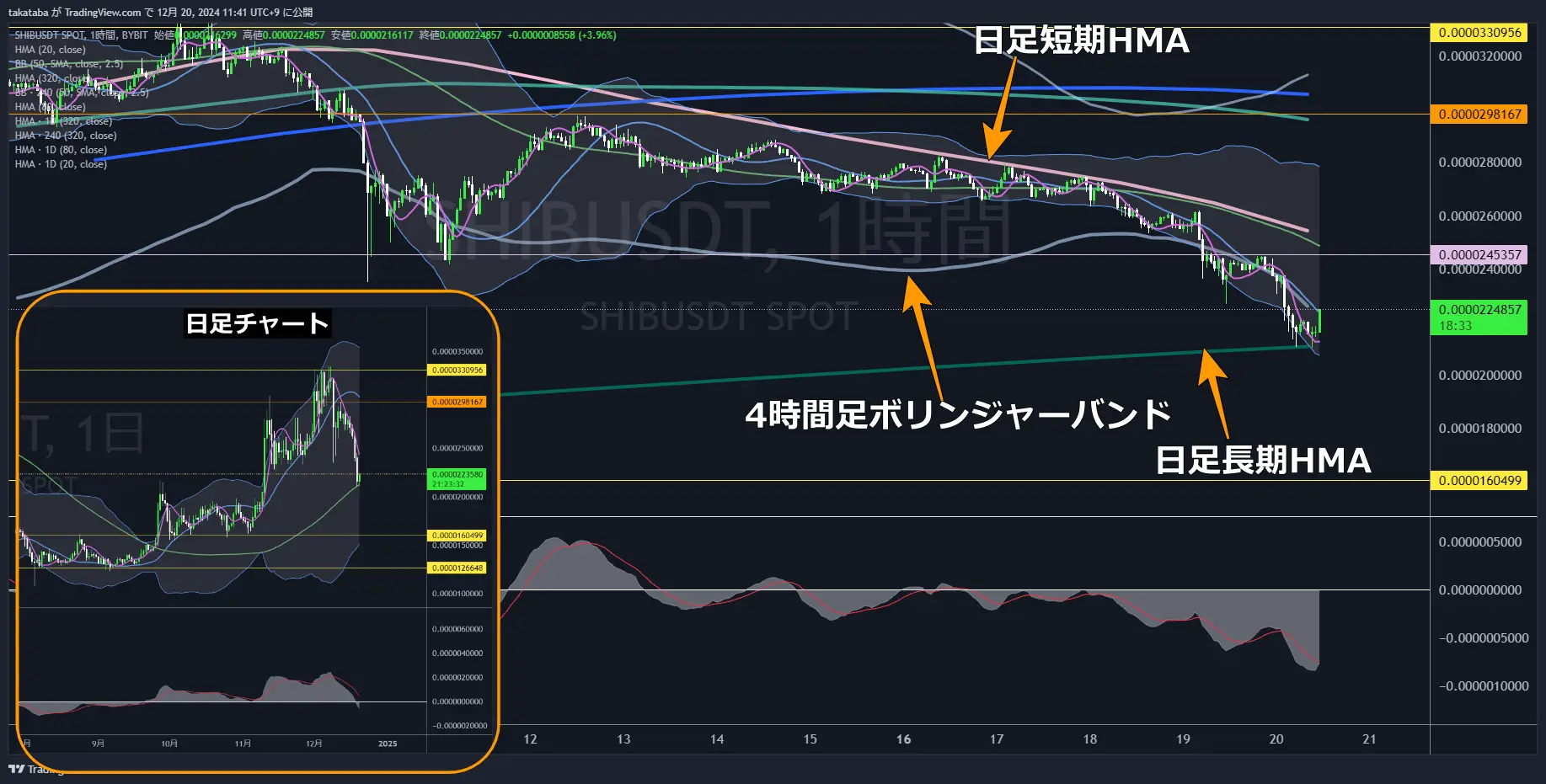Screen dimensions: 1546x784
Task: Select the HMA (80, close) indicator legend
Action: click(50, 107)
